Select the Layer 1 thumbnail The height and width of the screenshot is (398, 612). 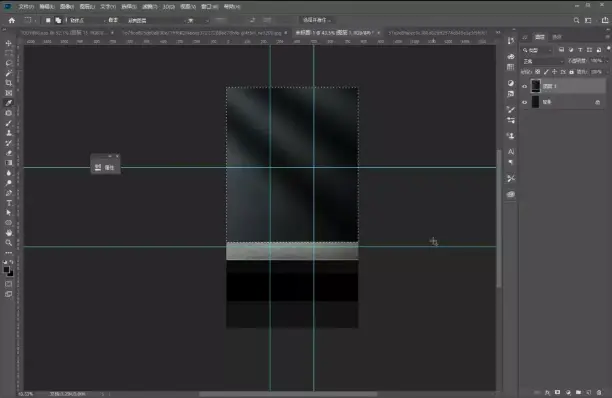536,86
